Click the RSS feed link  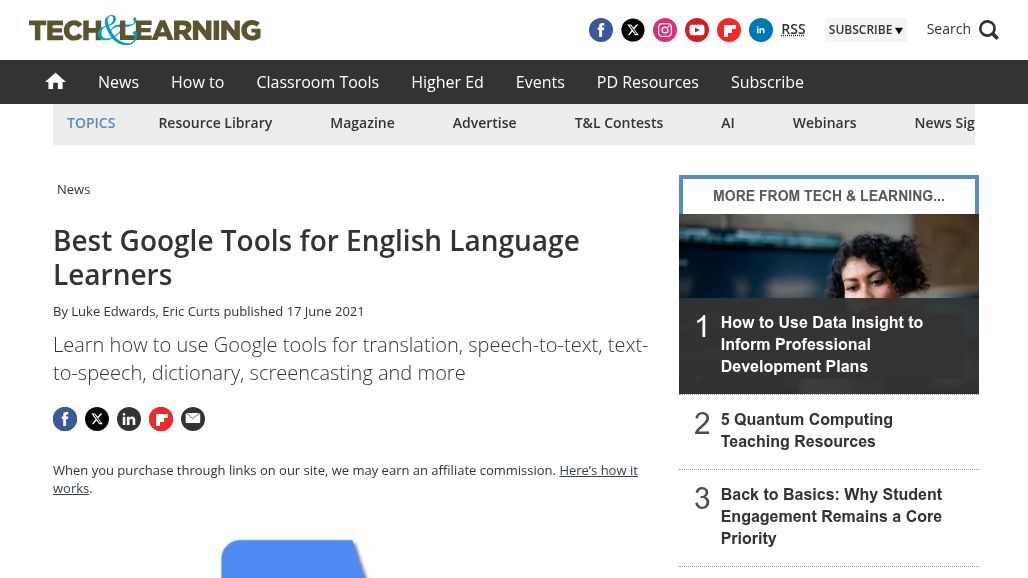793,29
